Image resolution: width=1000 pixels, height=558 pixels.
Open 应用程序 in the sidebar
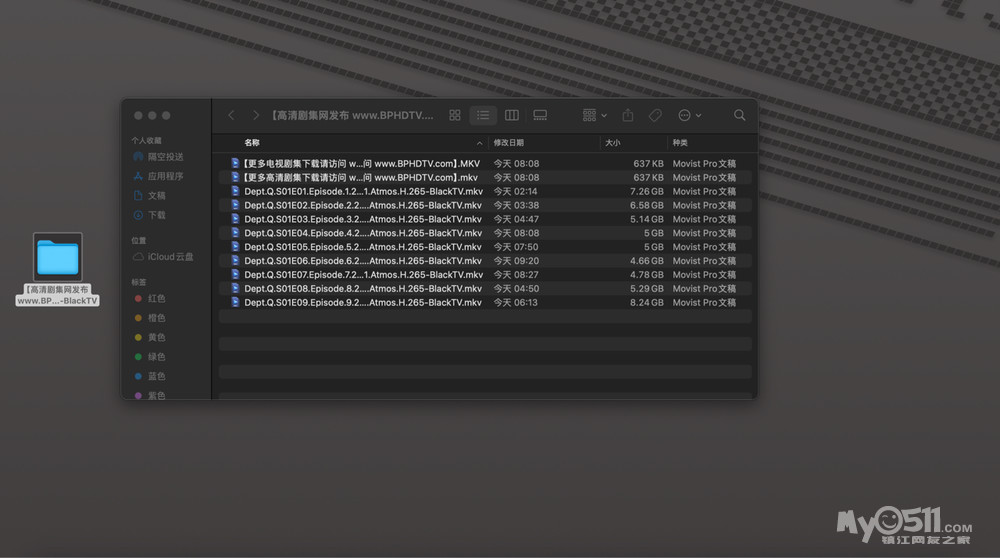pyautogui.click(x=165, y=176)
